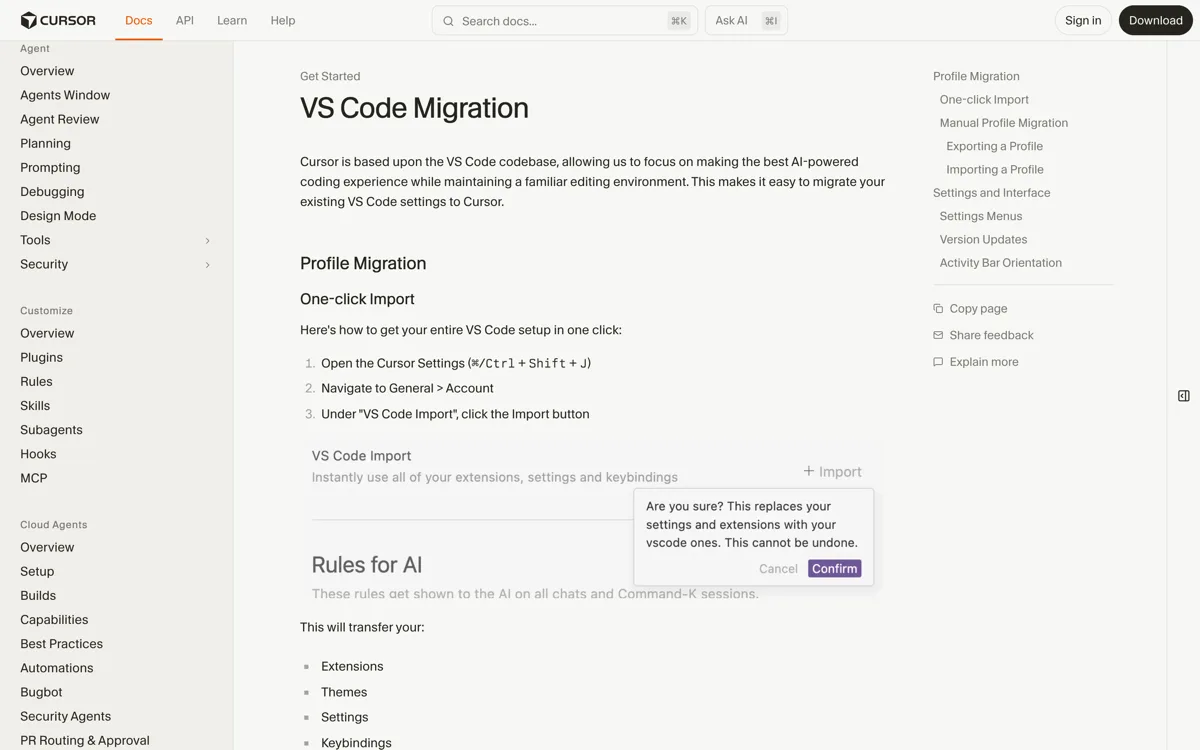Click the Copy page icon
The height and width of the screenshot is (750, 1200).
tap(938, 308)
